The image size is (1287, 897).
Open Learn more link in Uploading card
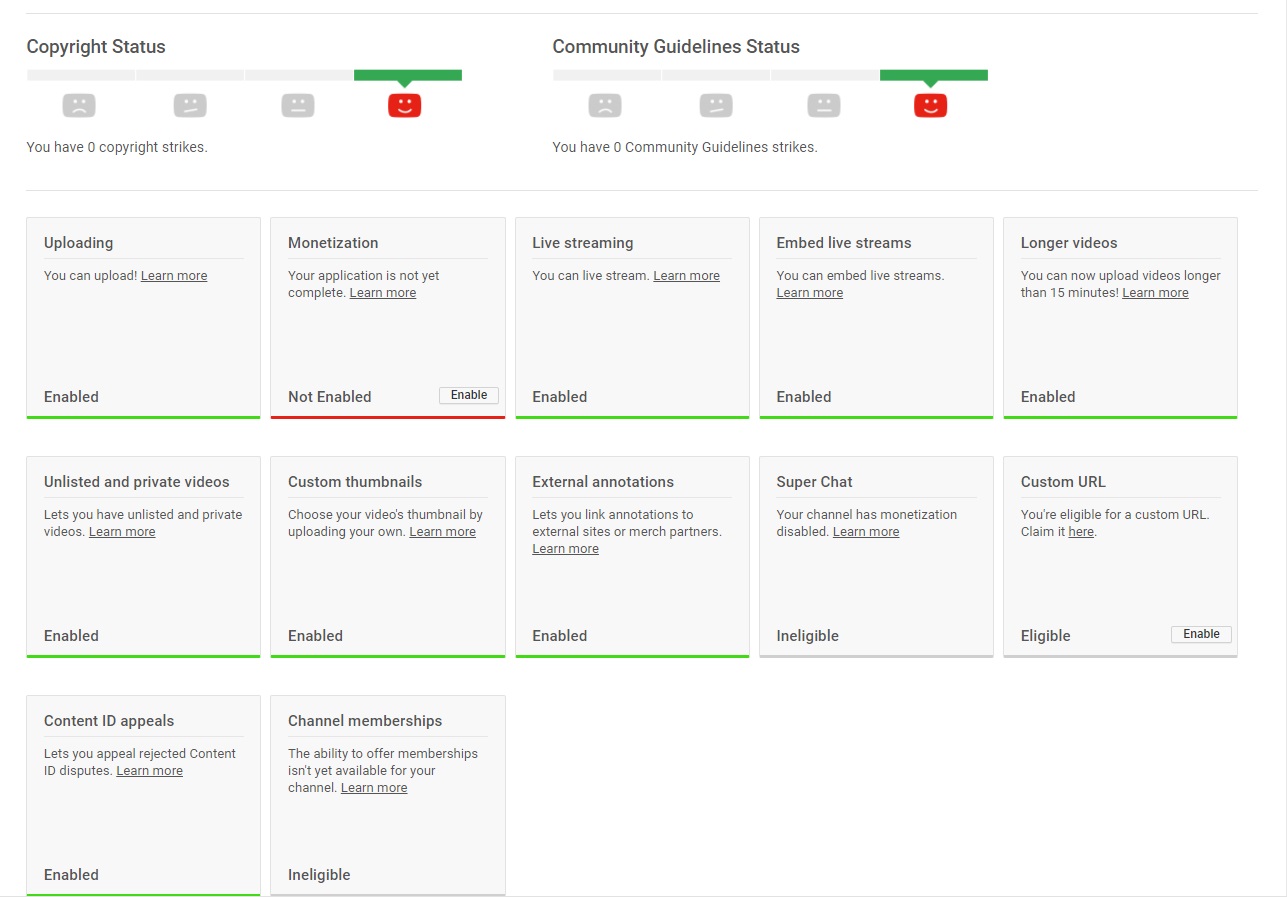(x=174, y=276)
